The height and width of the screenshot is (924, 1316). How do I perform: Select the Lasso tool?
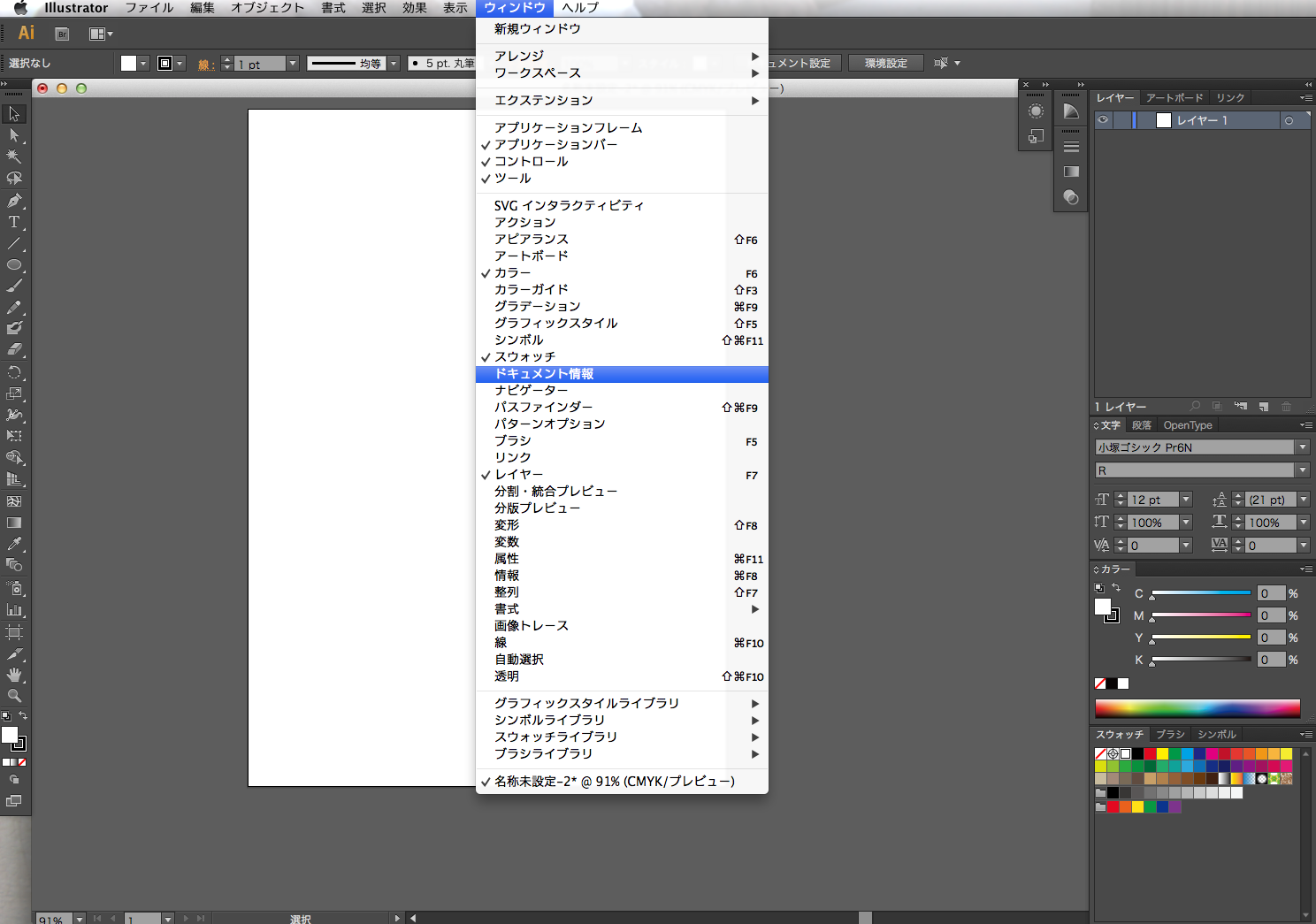(x=14, y=179)
